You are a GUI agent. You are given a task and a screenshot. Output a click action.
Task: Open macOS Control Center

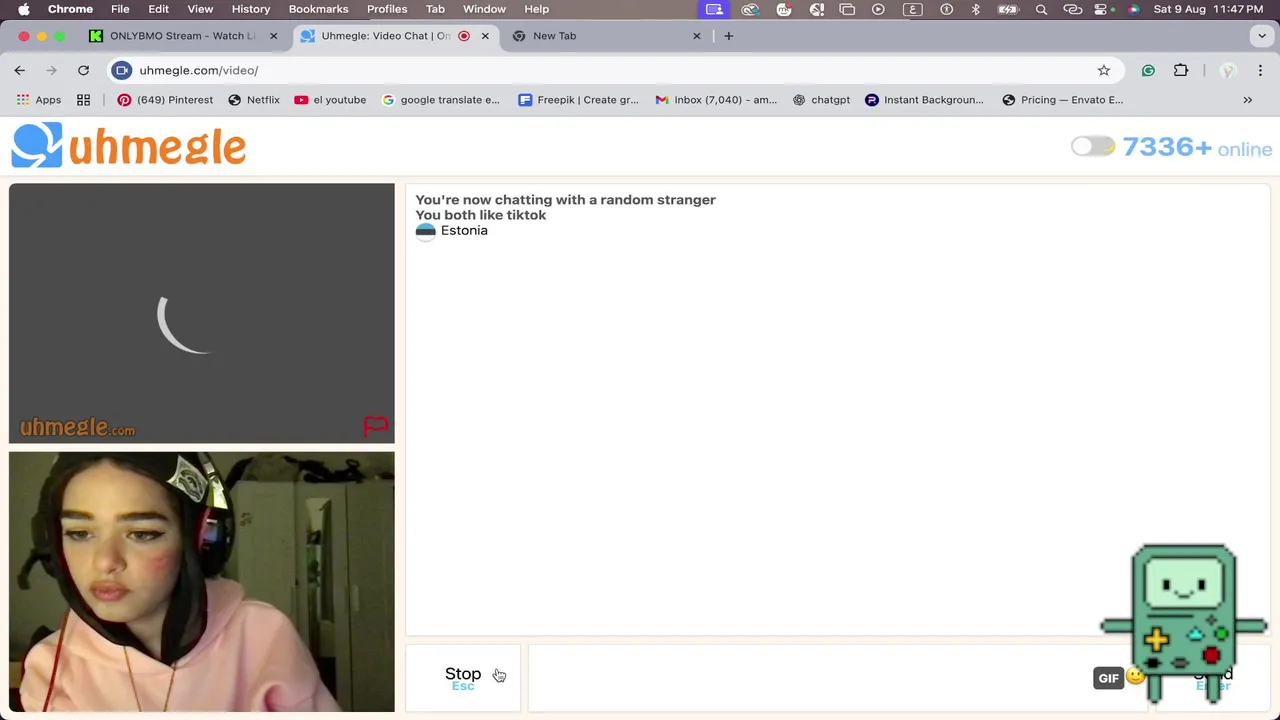tap(1103, 9)
